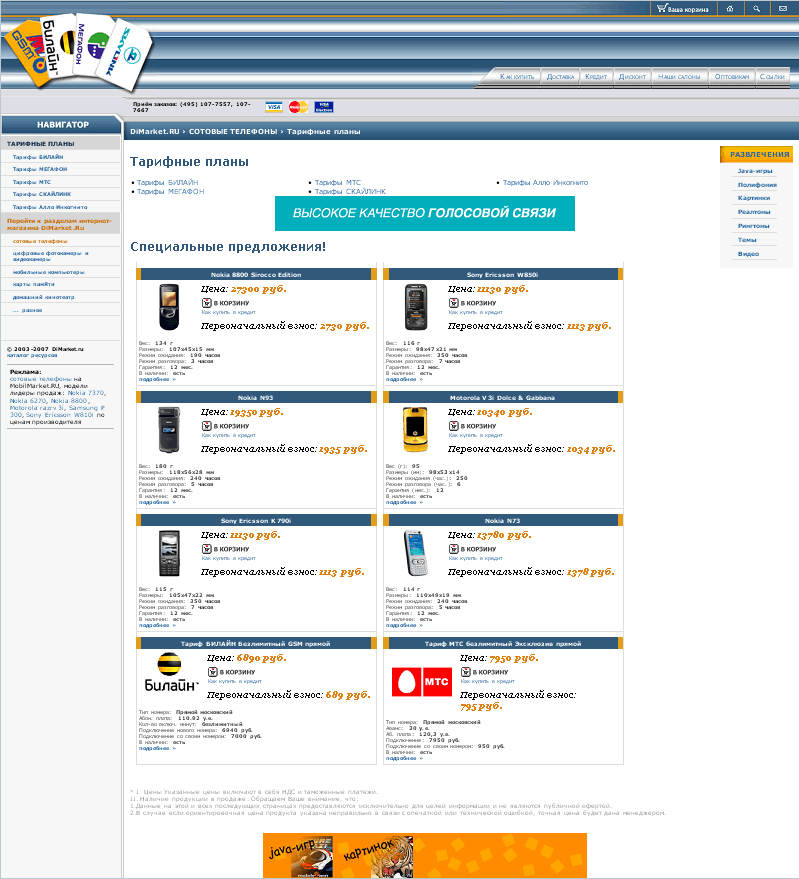
Task: Open 'каталог ресурсов' link in sidebar footer
Action: [32, 355]
